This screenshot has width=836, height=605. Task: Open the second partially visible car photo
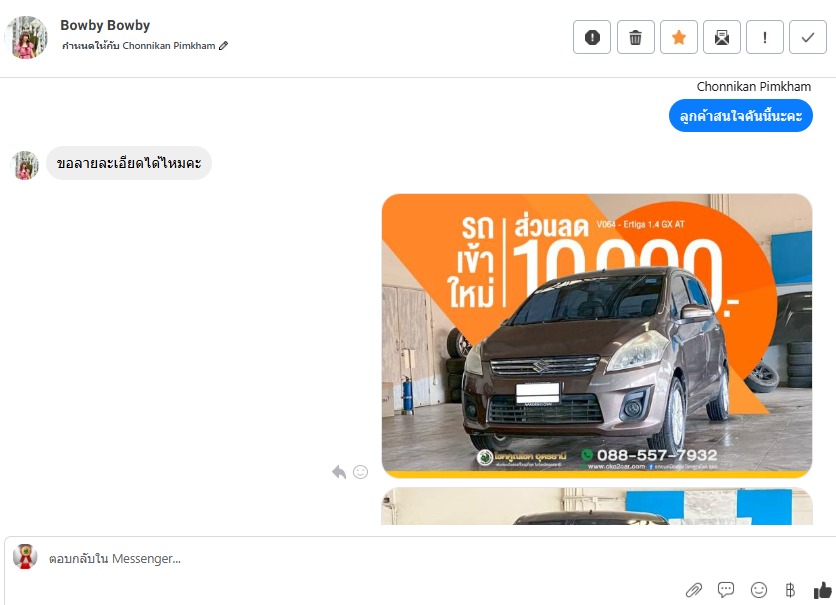click(x=597, y=506)
